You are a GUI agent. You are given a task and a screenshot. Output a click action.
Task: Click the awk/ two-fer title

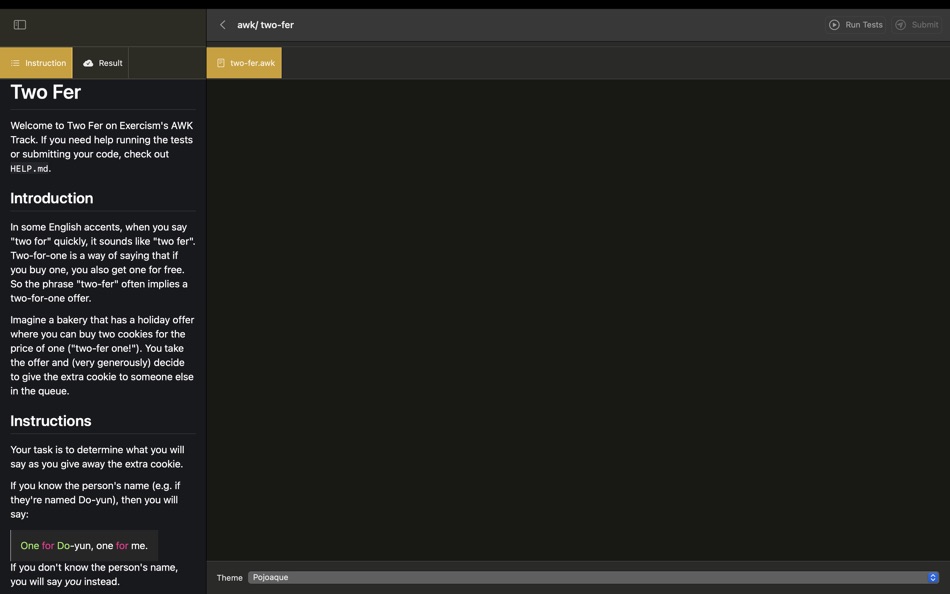point(265,25)
